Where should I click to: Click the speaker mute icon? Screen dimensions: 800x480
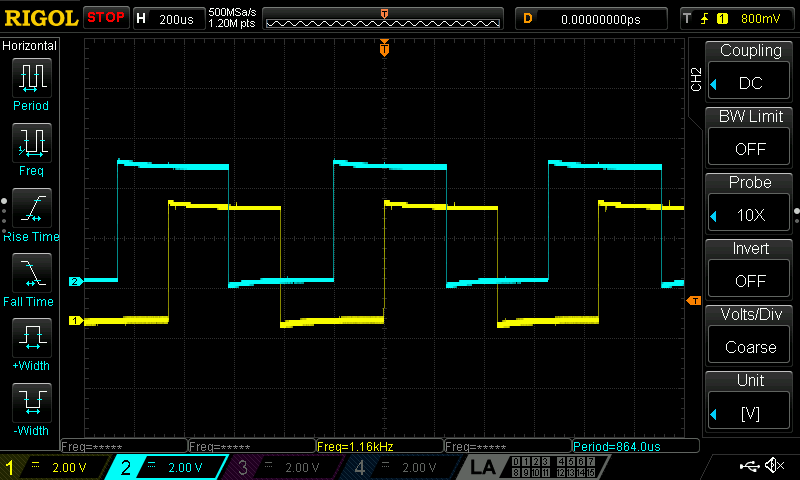pos(773,466)
